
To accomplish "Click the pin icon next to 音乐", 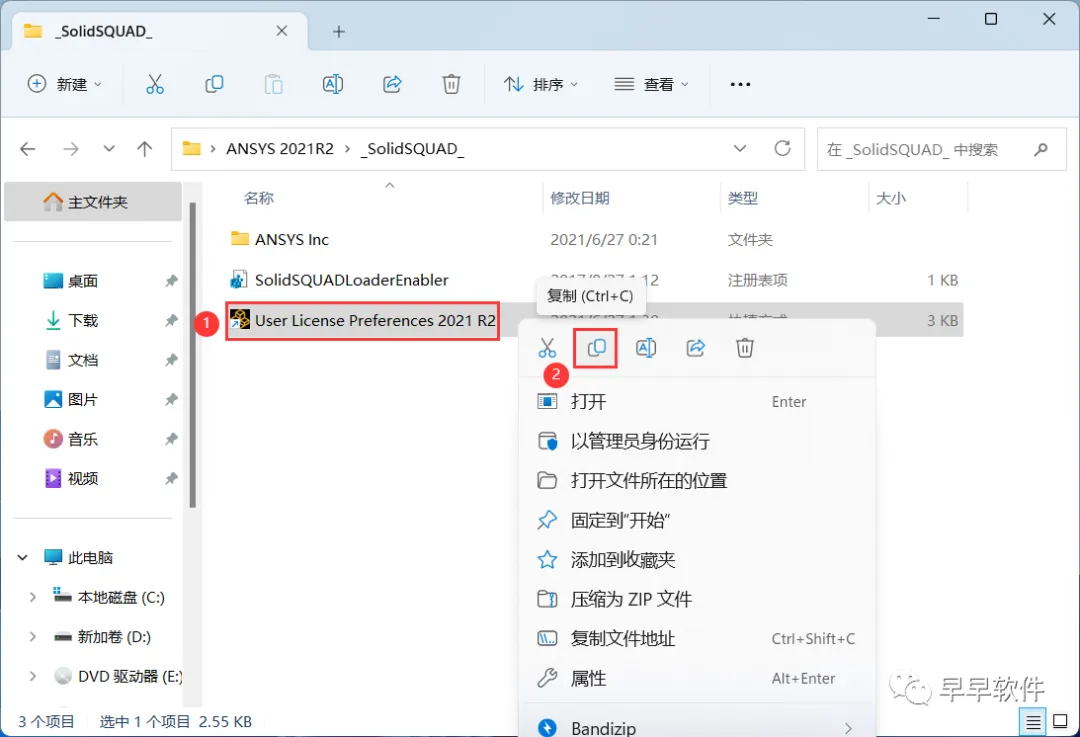I will click(172, 439).
